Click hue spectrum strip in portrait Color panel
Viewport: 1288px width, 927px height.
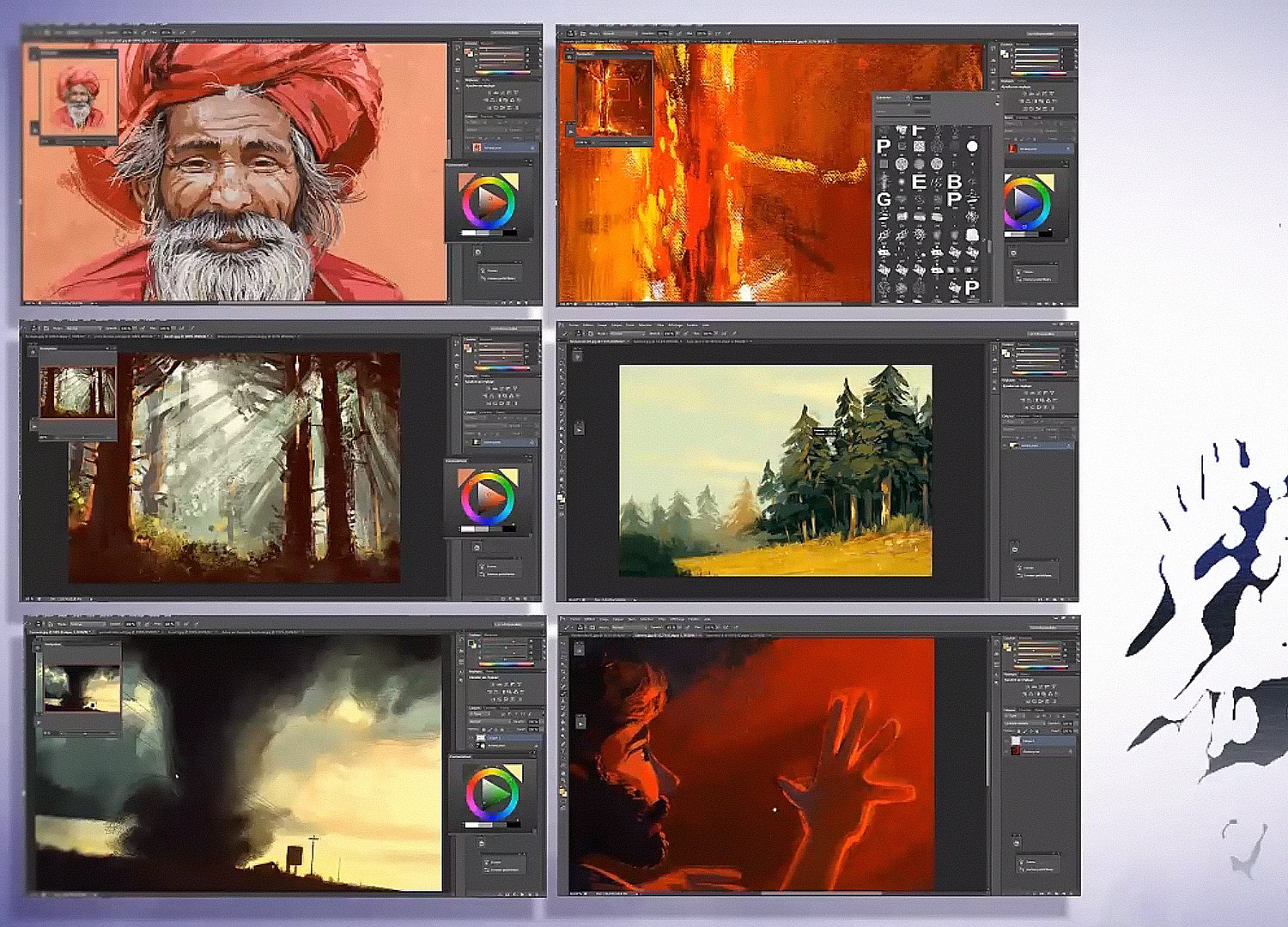503,73
